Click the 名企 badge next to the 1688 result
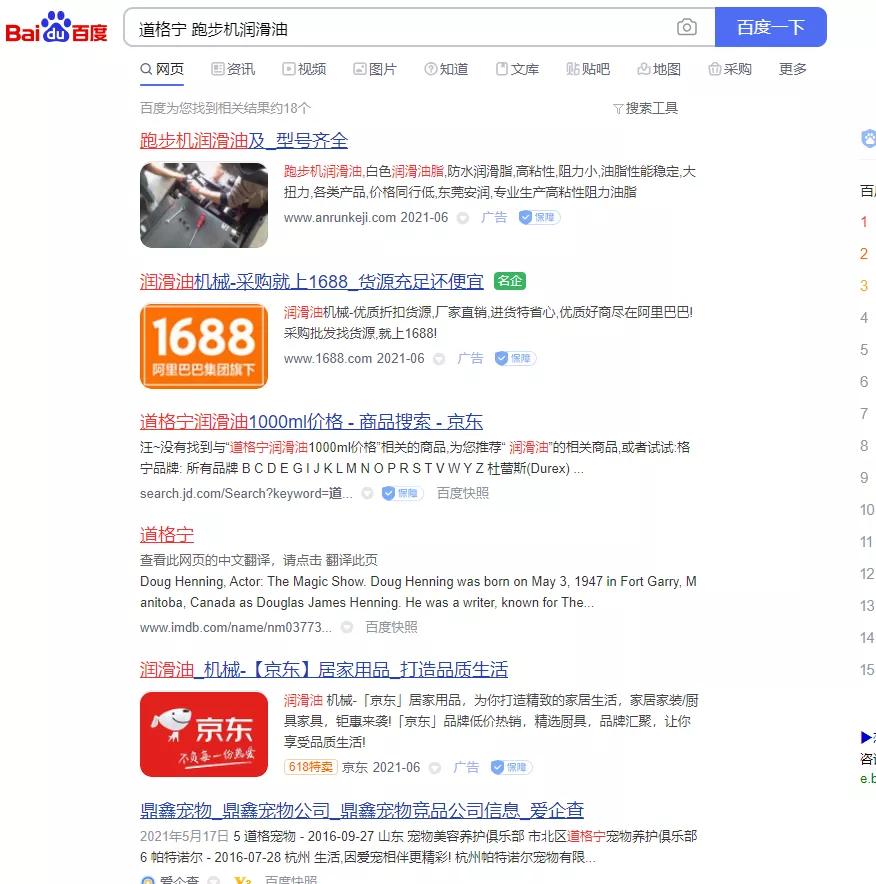876x884 pixels. tap(509, 281)
